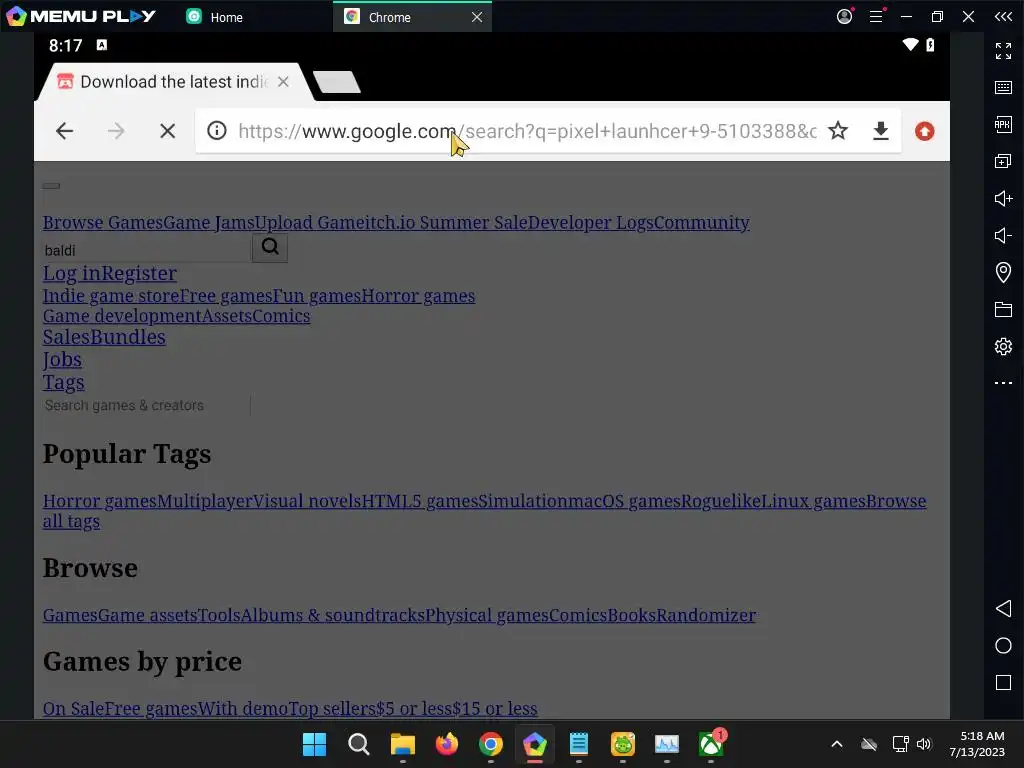Image resolution: width=1024 pixels, height=768 pixels.
Task: Open Visual novels tag link
Action: coord(307,501)
